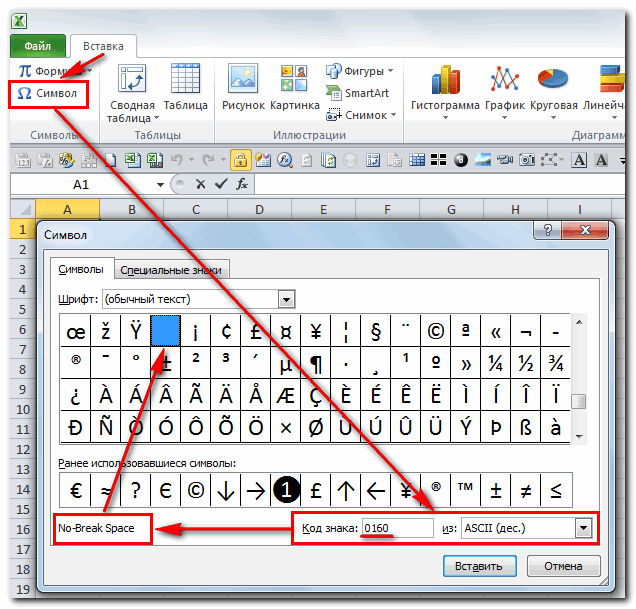This screenshot has width=636, height=609.
Task: Open the Name Box dropdown arrow
Action: (x=160, y=185)
